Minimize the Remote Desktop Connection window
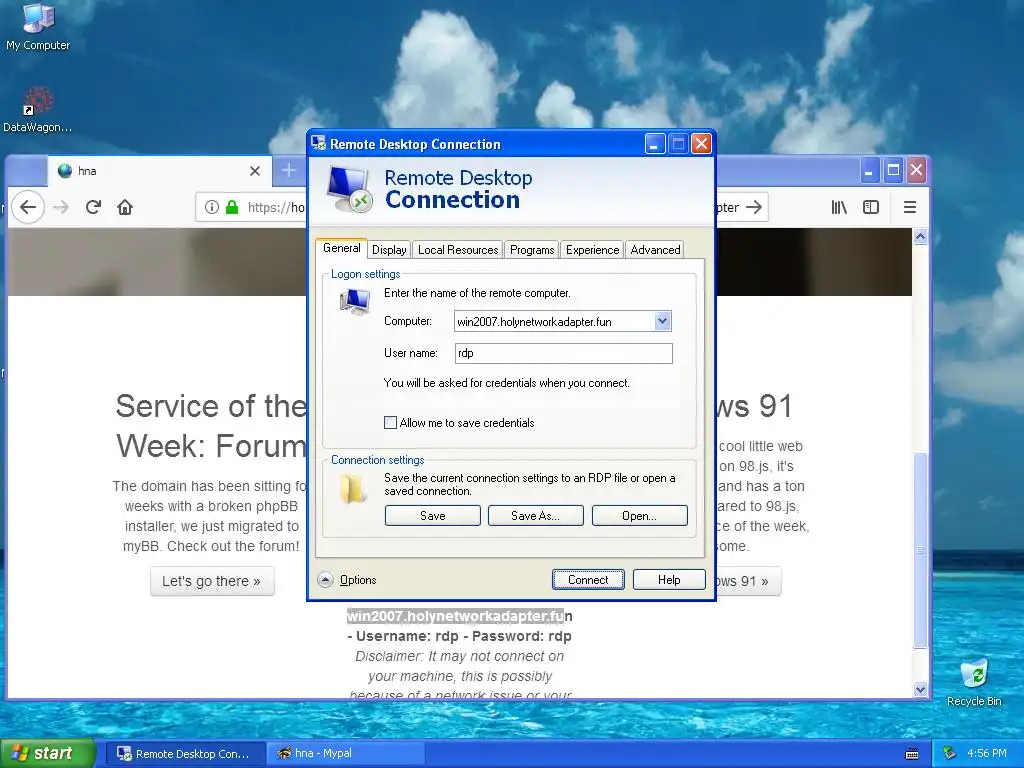1024x768 pixels. tap(654, 143)
